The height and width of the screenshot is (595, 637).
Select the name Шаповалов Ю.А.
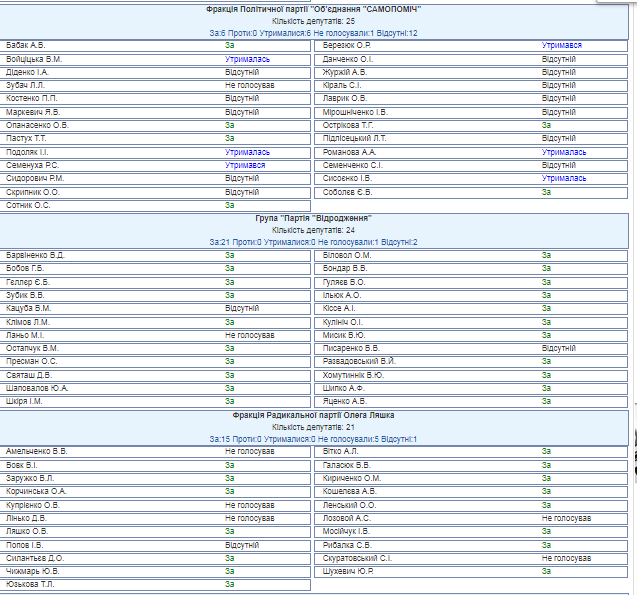pyautogui.click(x=37, y=388)
